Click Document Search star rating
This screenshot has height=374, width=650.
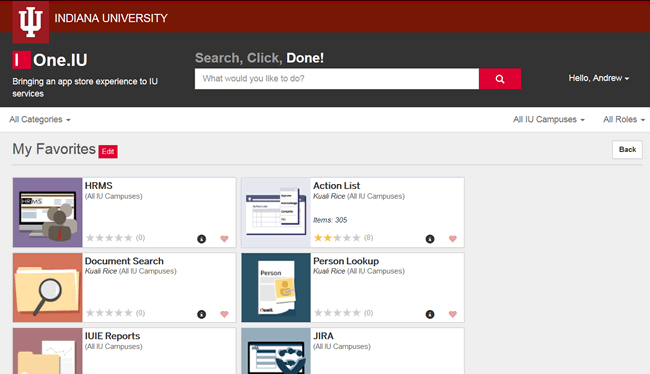tap(109, 313)
